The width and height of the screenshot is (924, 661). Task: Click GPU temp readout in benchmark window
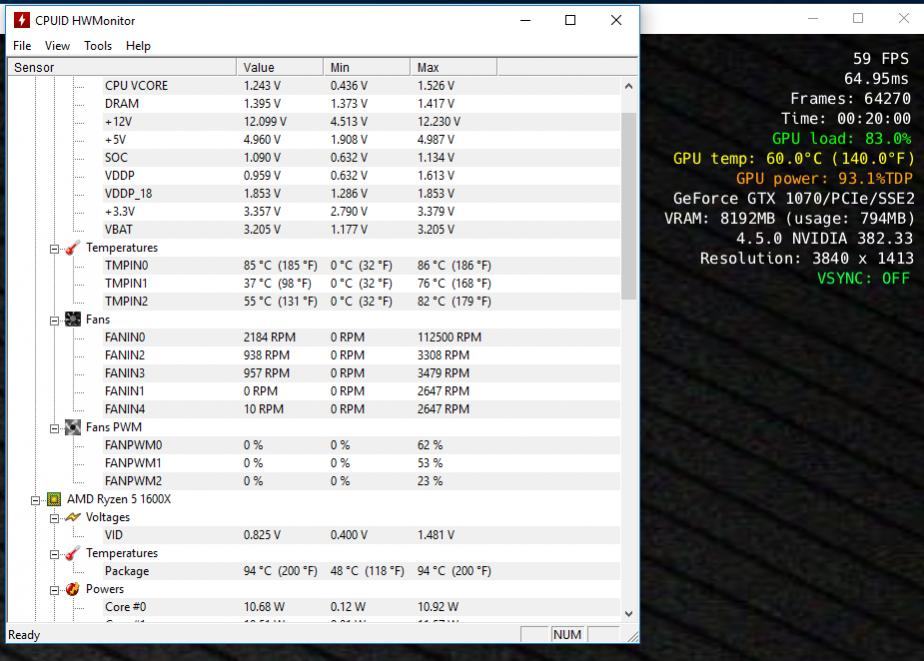point(793,158)
